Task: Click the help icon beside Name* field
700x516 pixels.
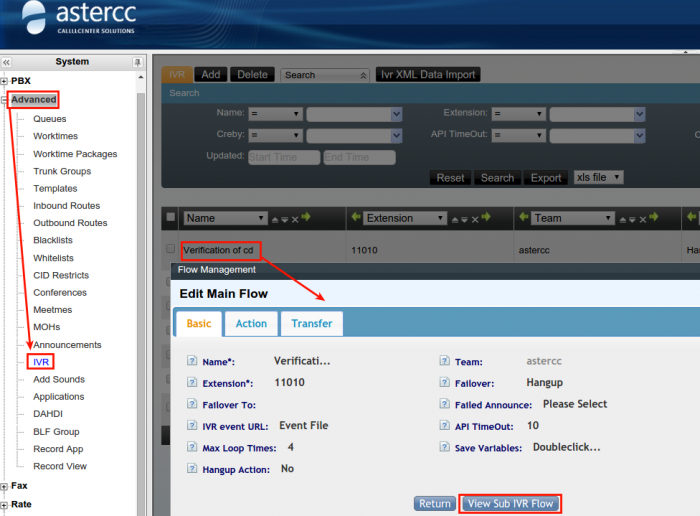Action: point(191,361)
